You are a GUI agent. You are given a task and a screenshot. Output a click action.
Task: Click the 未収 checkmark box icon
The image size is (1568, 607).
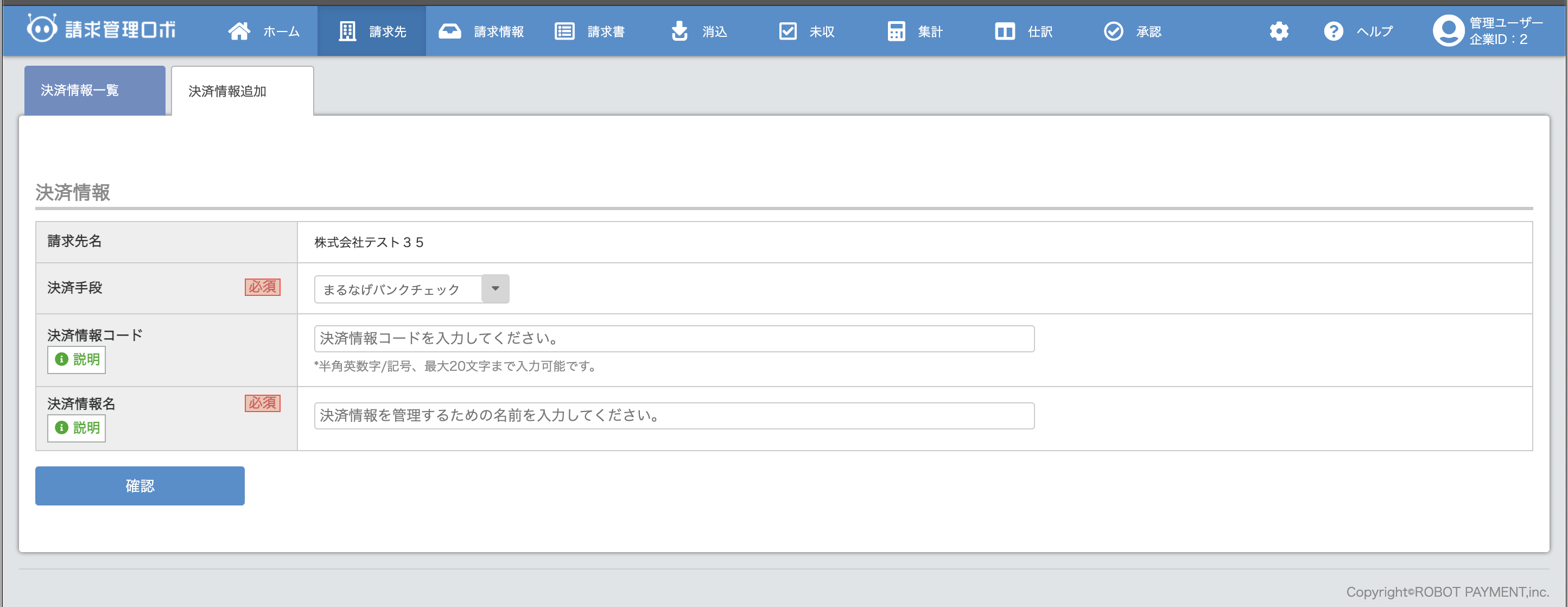(x=788, y=31)
